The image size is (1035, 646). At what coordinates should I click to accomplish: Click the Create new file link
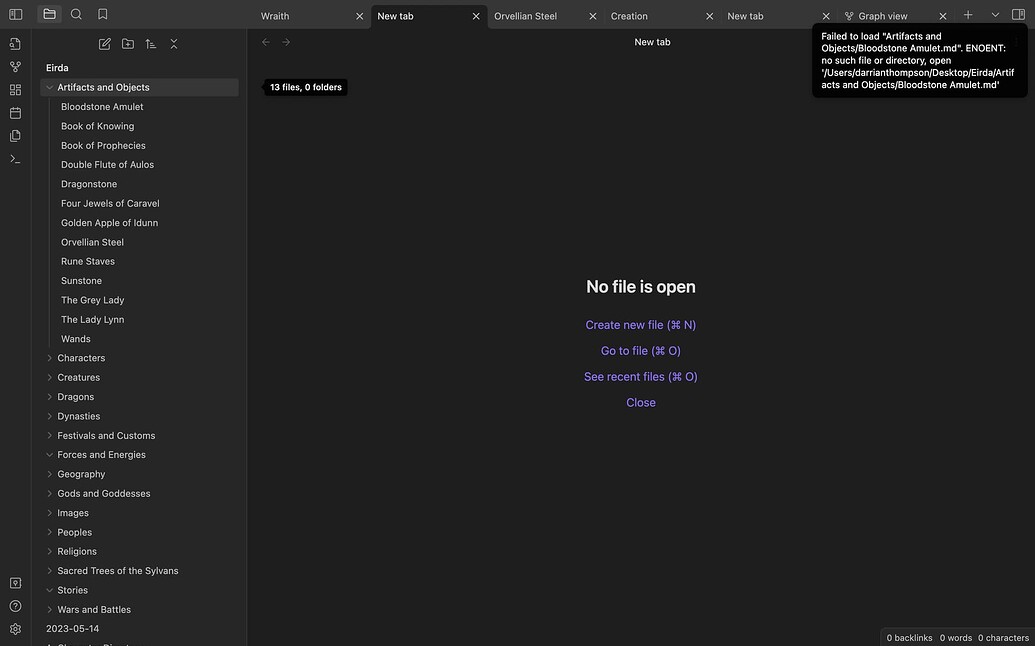pos(640,325)
